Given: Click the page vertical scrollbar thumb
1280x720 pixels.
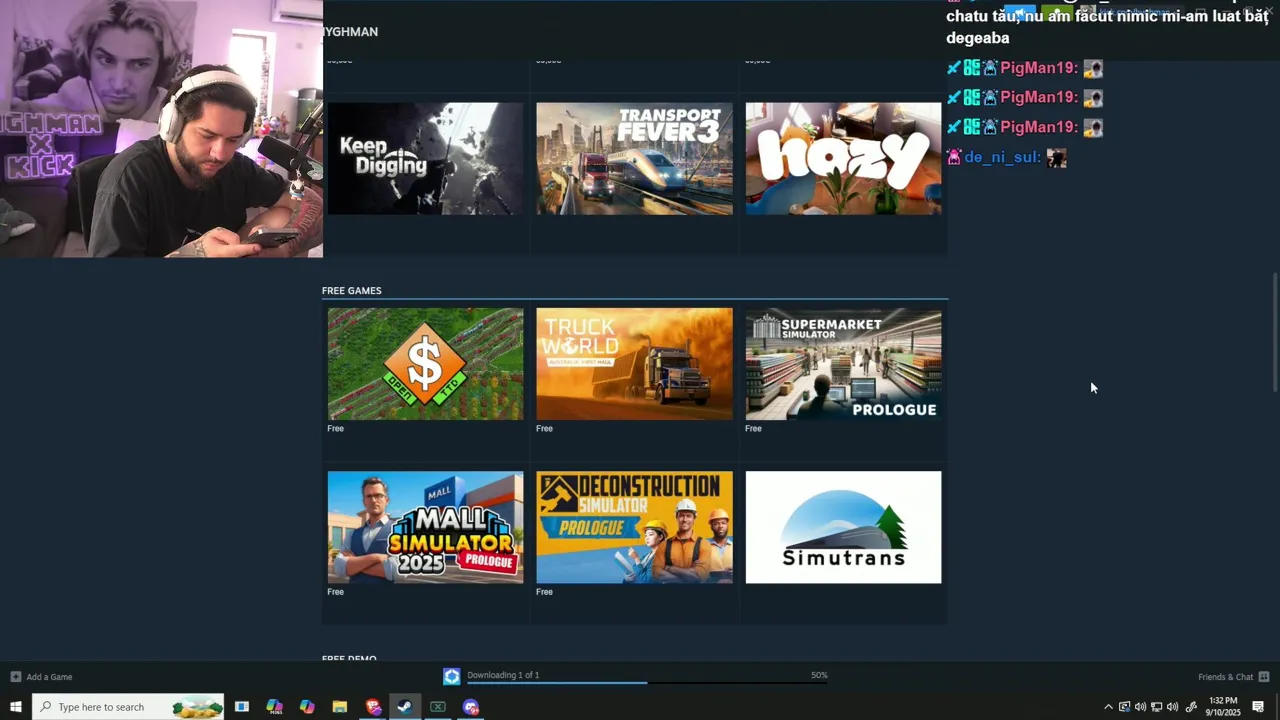Looking at the screenshot, I should pos(1274,332).
